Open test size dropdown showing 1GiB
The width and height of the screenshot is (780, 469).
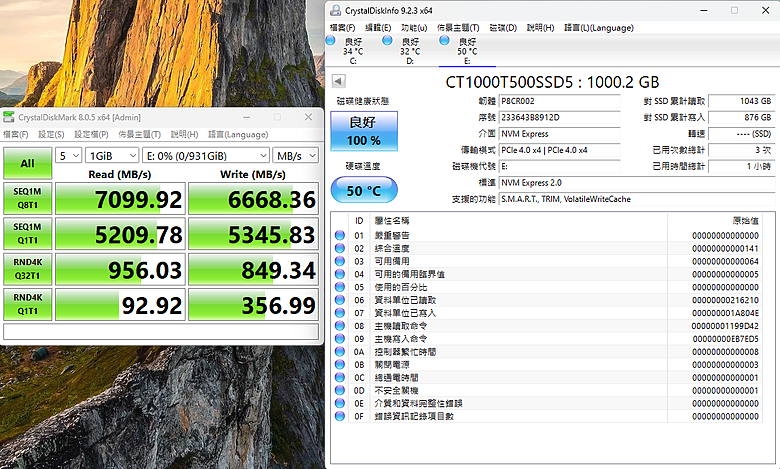[112, 156]
